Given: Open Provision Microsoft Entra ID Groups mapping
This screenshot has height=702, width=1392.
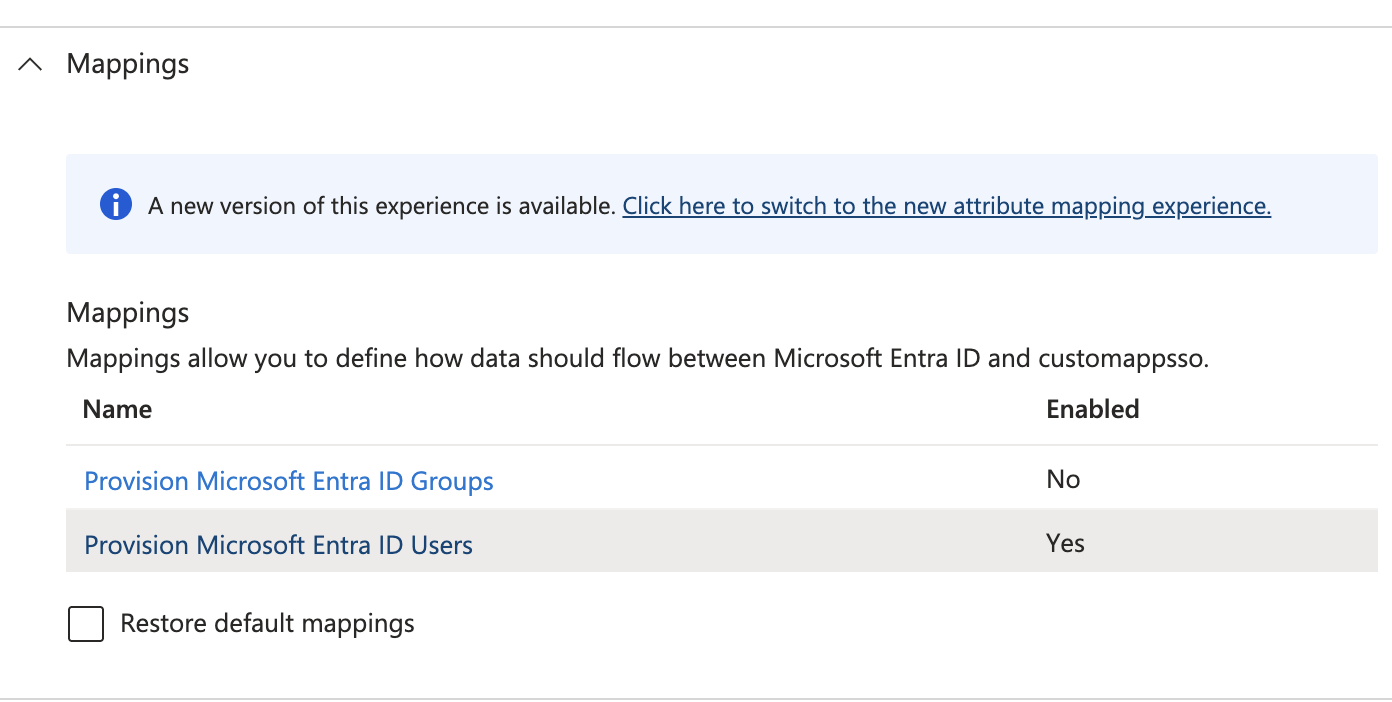Looking at the screenshot, I should [289, 481].
